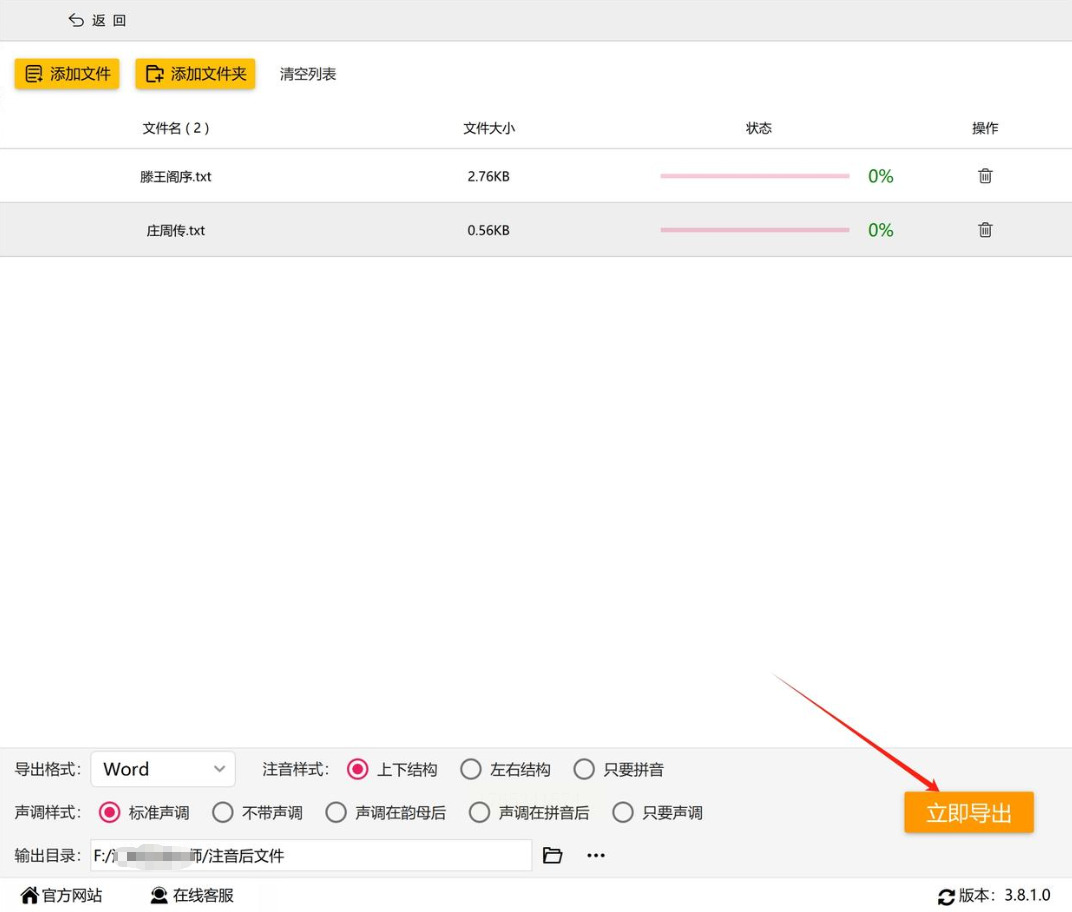Click the 添加文件夹 button
Image resolution: width=1072 pixels, height=912 pixels.
click(x=196, y=74)
